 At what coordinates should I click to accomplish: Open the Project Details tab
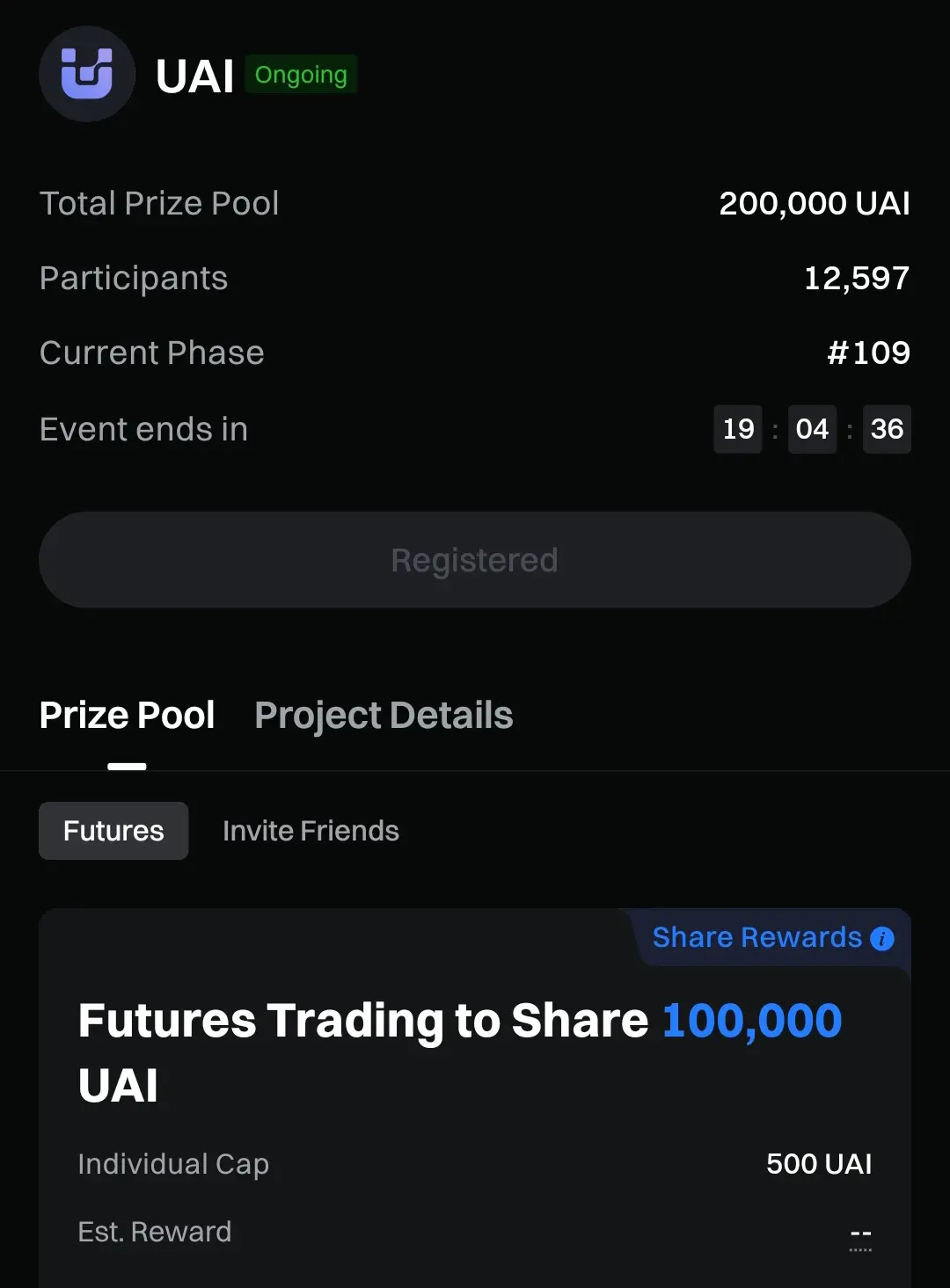pos(384,716)
